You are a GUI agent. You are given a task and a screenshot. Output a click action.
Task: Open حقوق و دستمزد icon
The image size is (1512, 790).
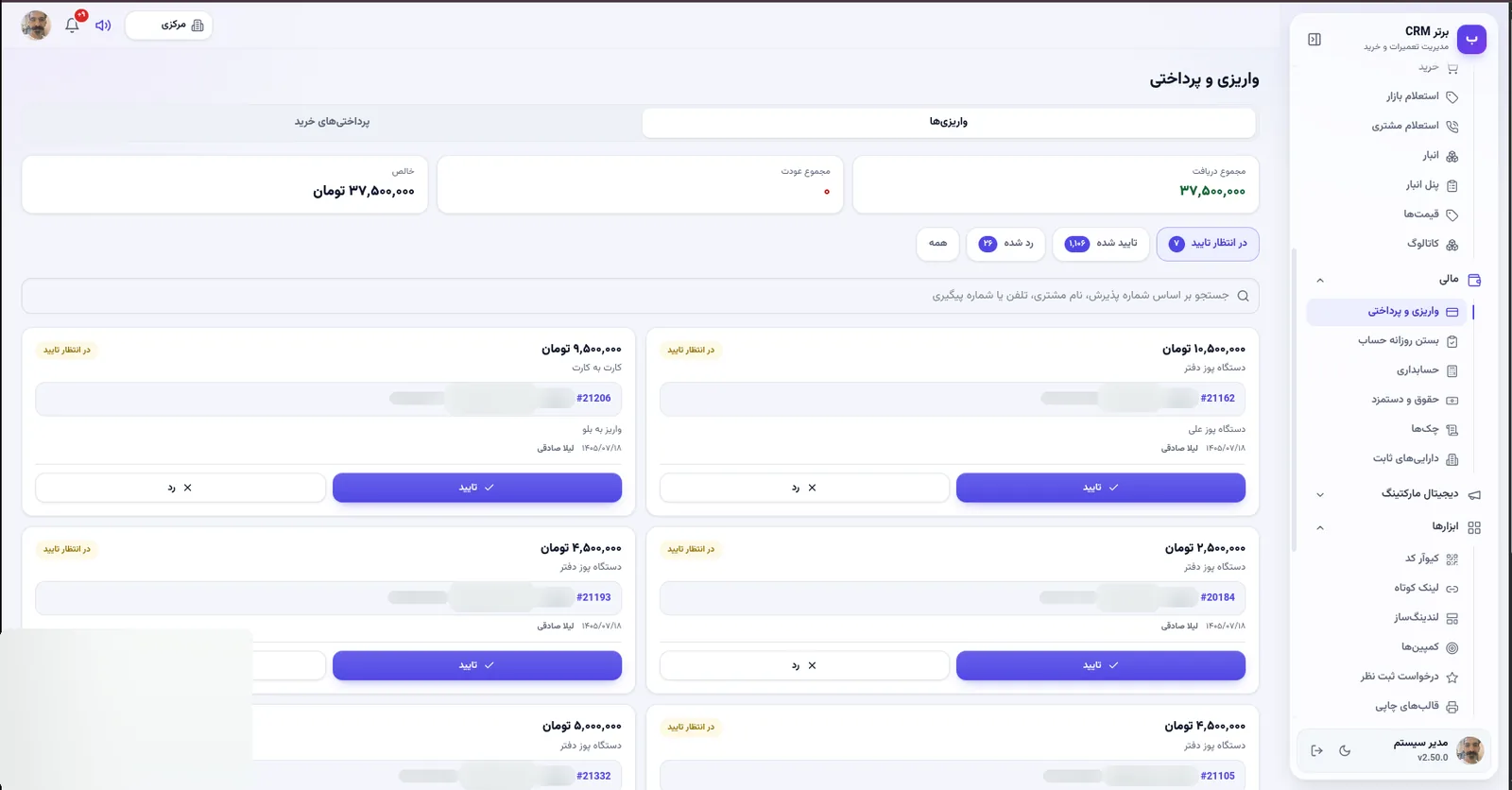point(1452,400)
